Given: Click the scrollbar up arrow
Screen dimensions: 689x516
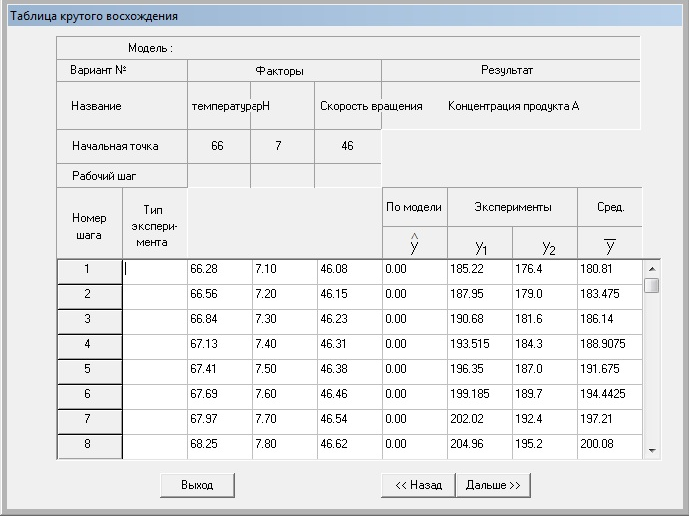Looking at the screenshot, I should pyautogui.click(x=652, y=269).
